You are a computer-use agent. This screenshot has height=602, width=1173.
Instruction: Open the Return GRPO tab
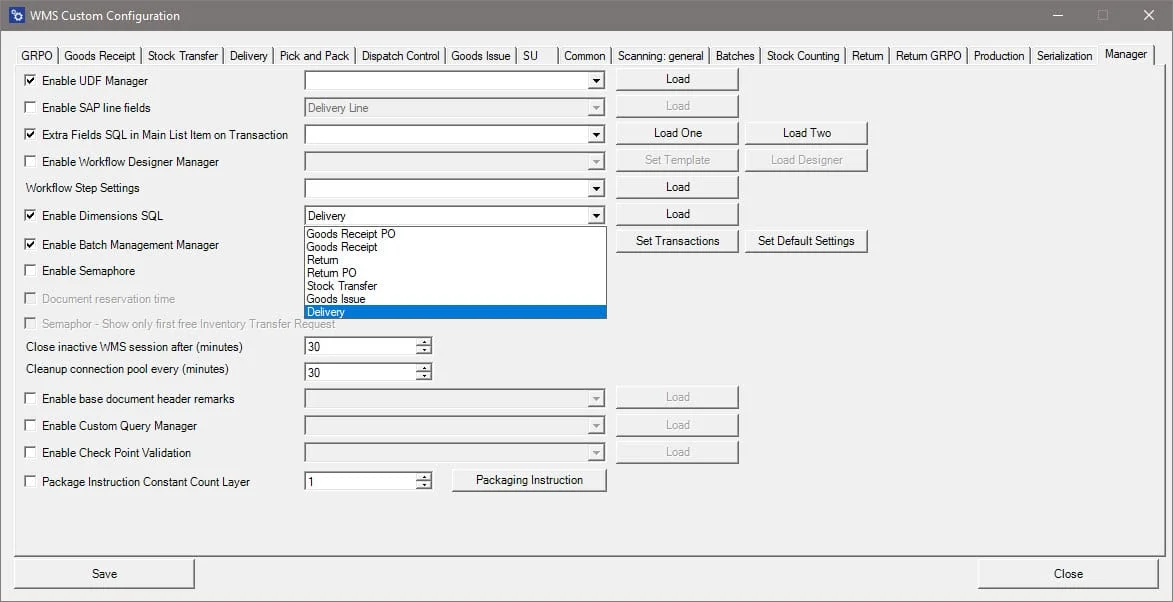pos(928,56)
